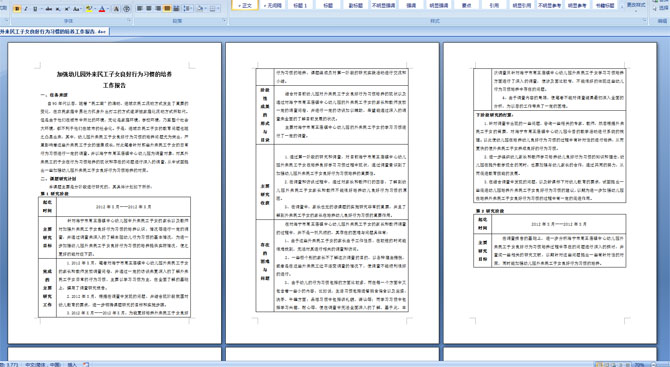Select justify alignment
The image size is (670, 367).
tap(167, 8)
